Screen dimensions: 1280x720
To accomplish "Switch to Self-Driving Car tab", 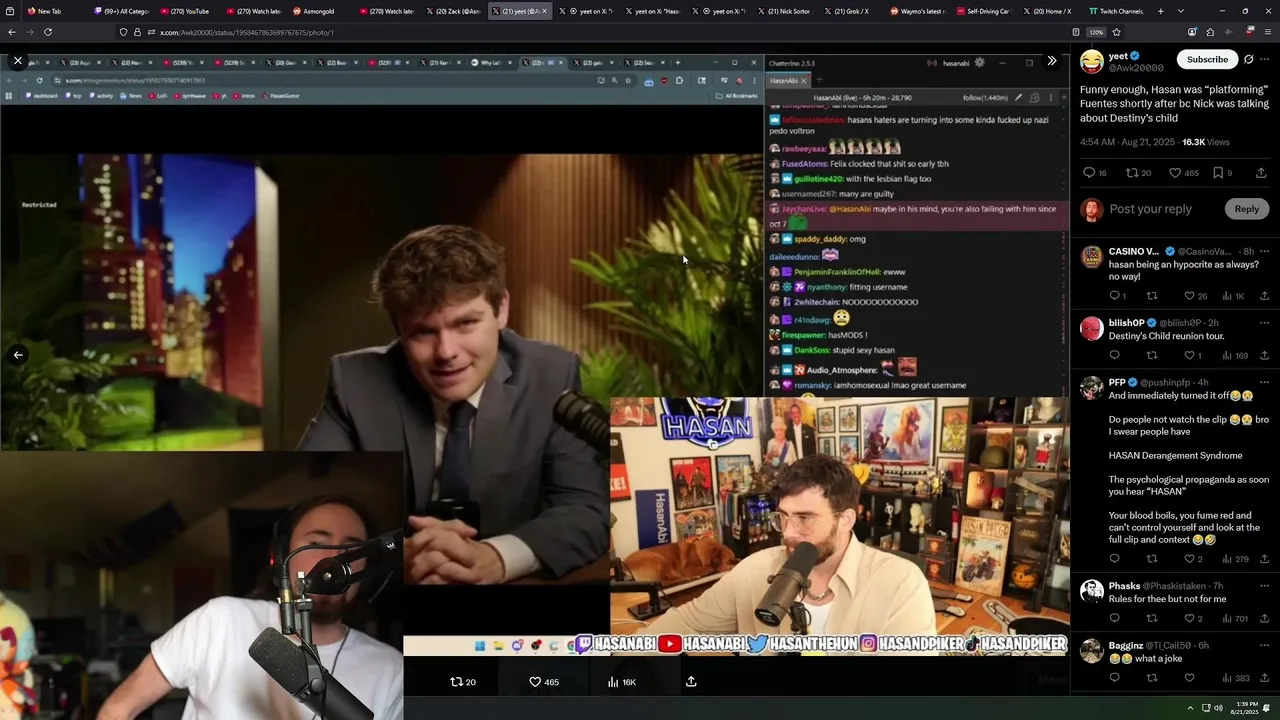I will 983,11.
